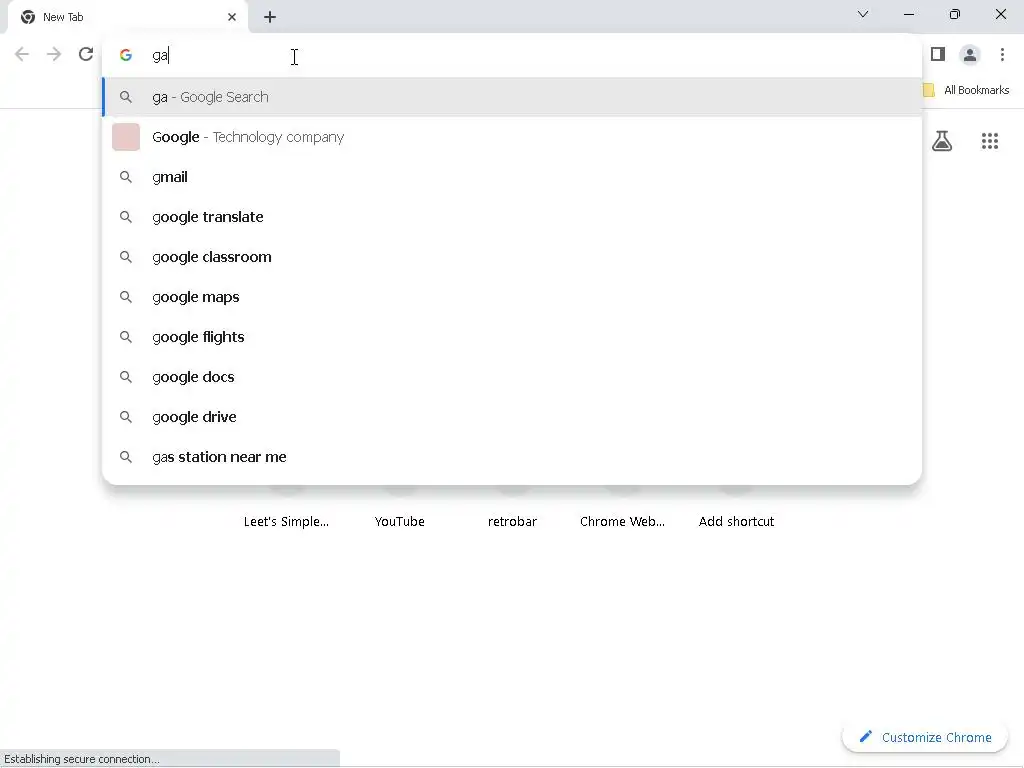Open the retrobar shortcut
This screenshot has width=1024, height=768.
click(x=512, y=521)
